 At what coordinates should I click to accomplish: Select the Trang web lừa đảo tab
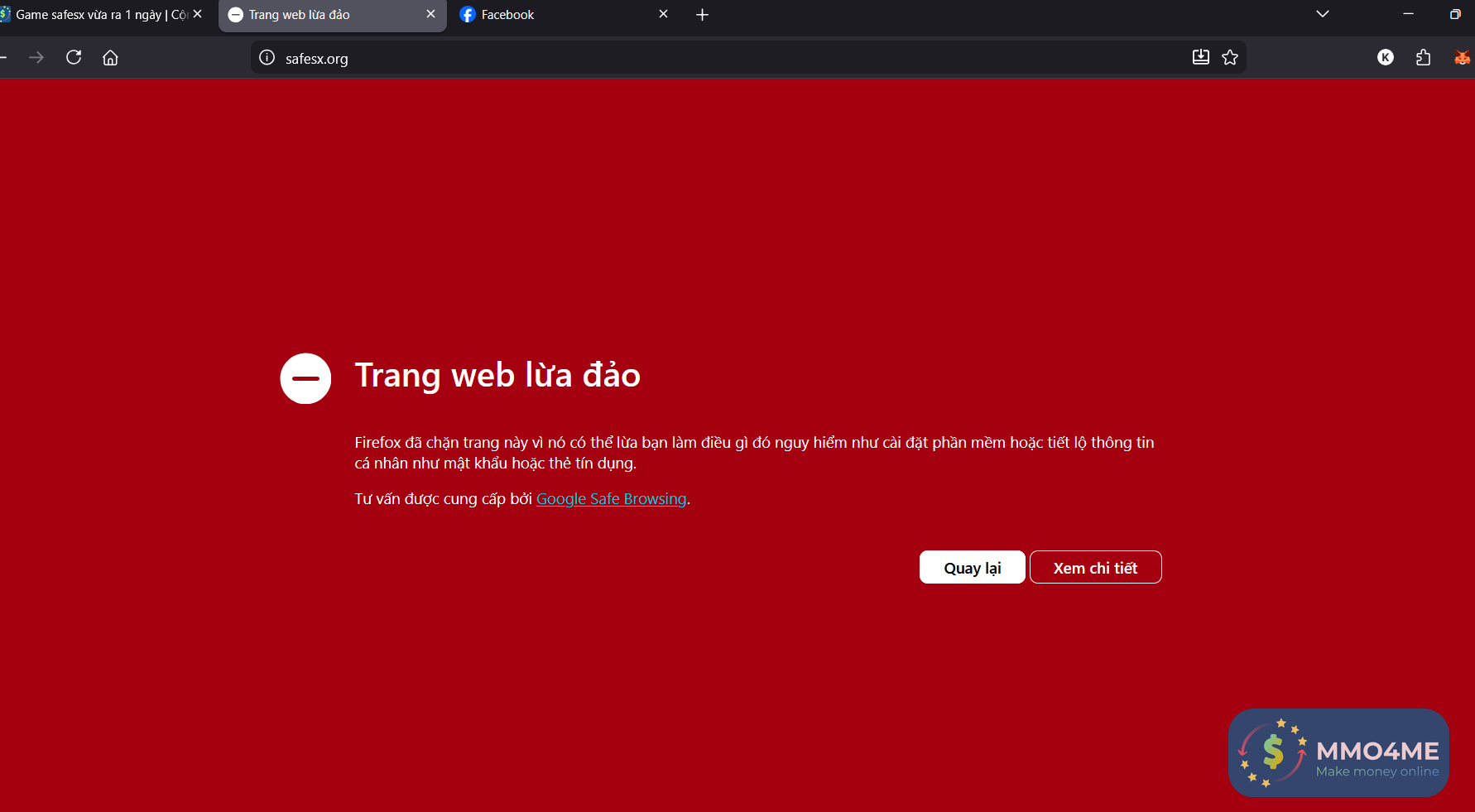pyautogui.click(x=333, y=15)
